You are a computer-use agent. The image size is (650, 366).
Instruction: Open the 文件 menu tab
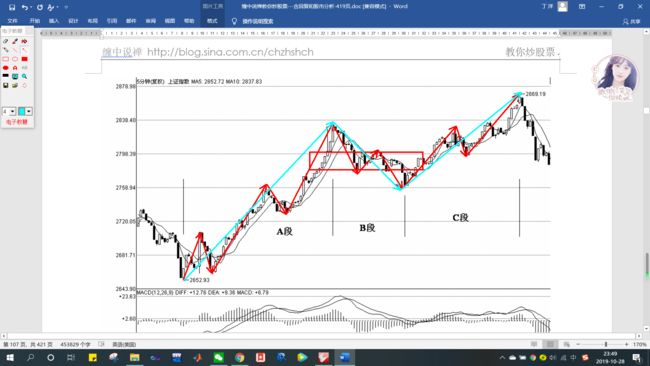[12, 21]
